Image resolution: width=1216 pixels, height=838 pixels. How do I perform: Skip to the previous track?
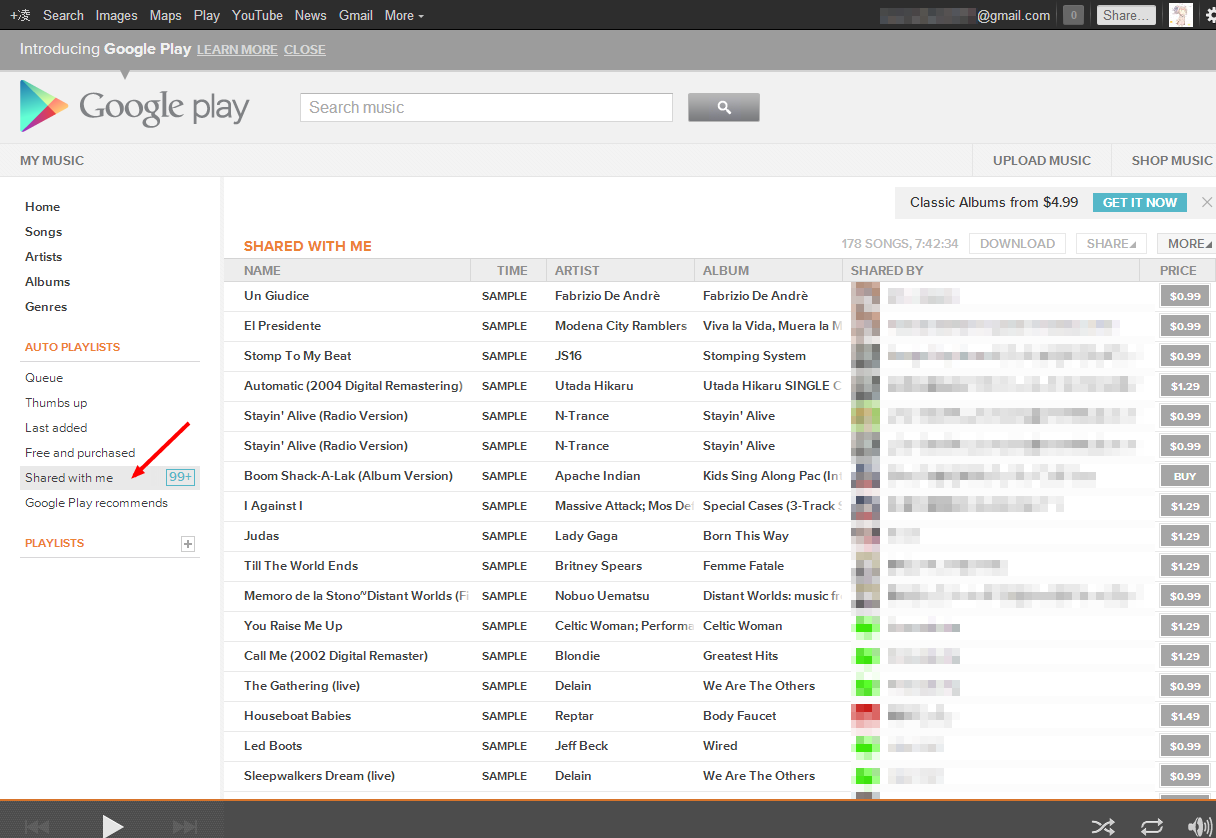click(x=37, y=827)
